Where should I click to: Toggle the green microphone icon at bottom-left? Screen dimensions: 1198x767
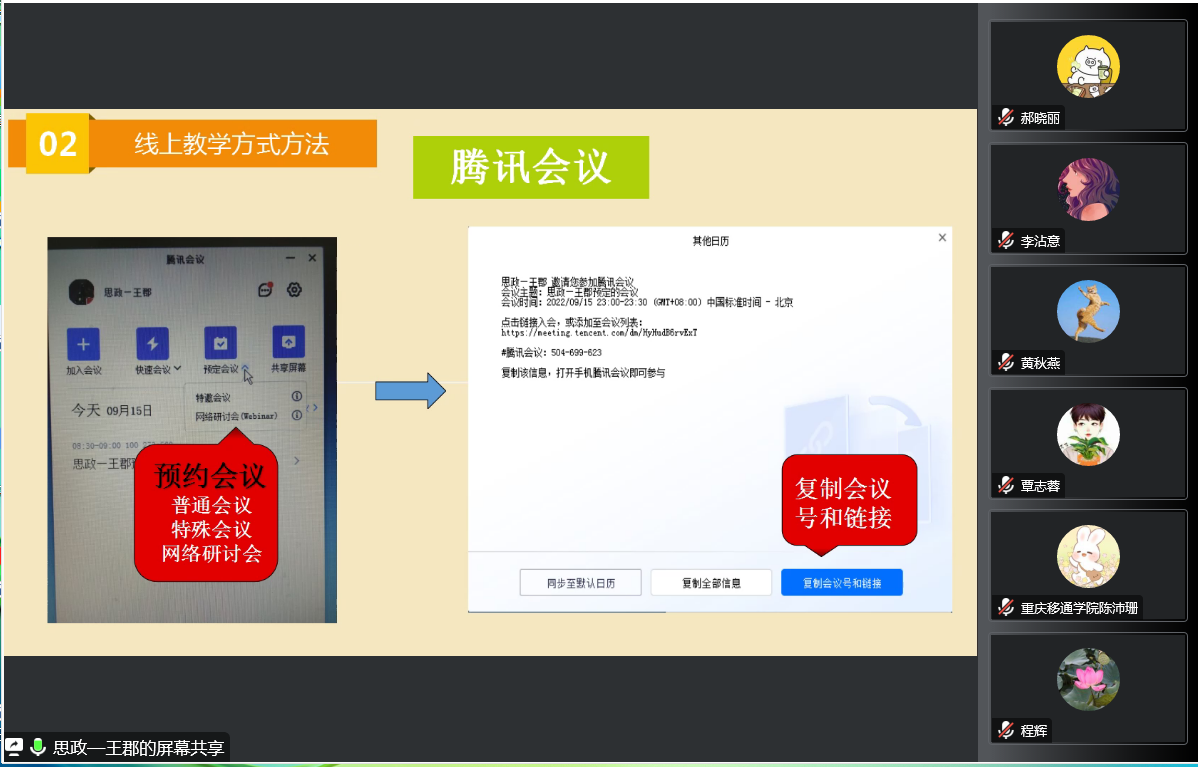38,746
